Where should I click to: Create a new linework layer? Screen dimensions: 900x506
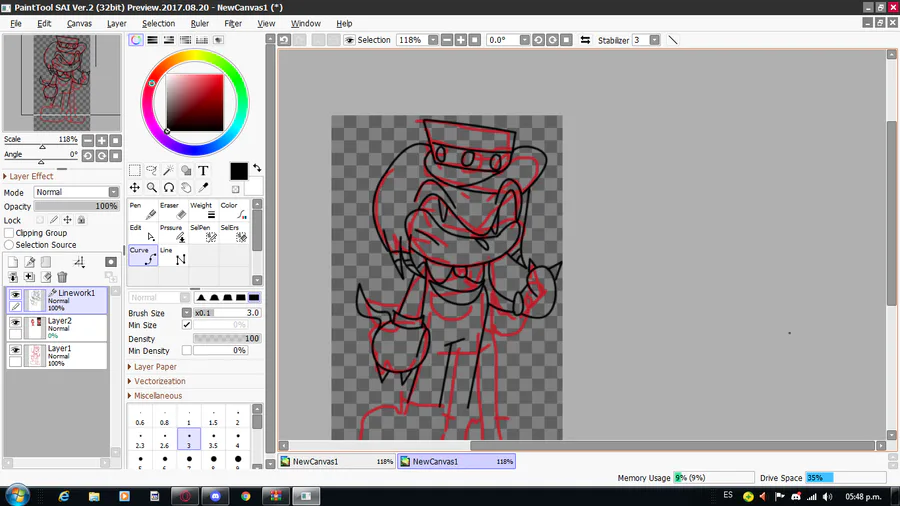[29, 262]
